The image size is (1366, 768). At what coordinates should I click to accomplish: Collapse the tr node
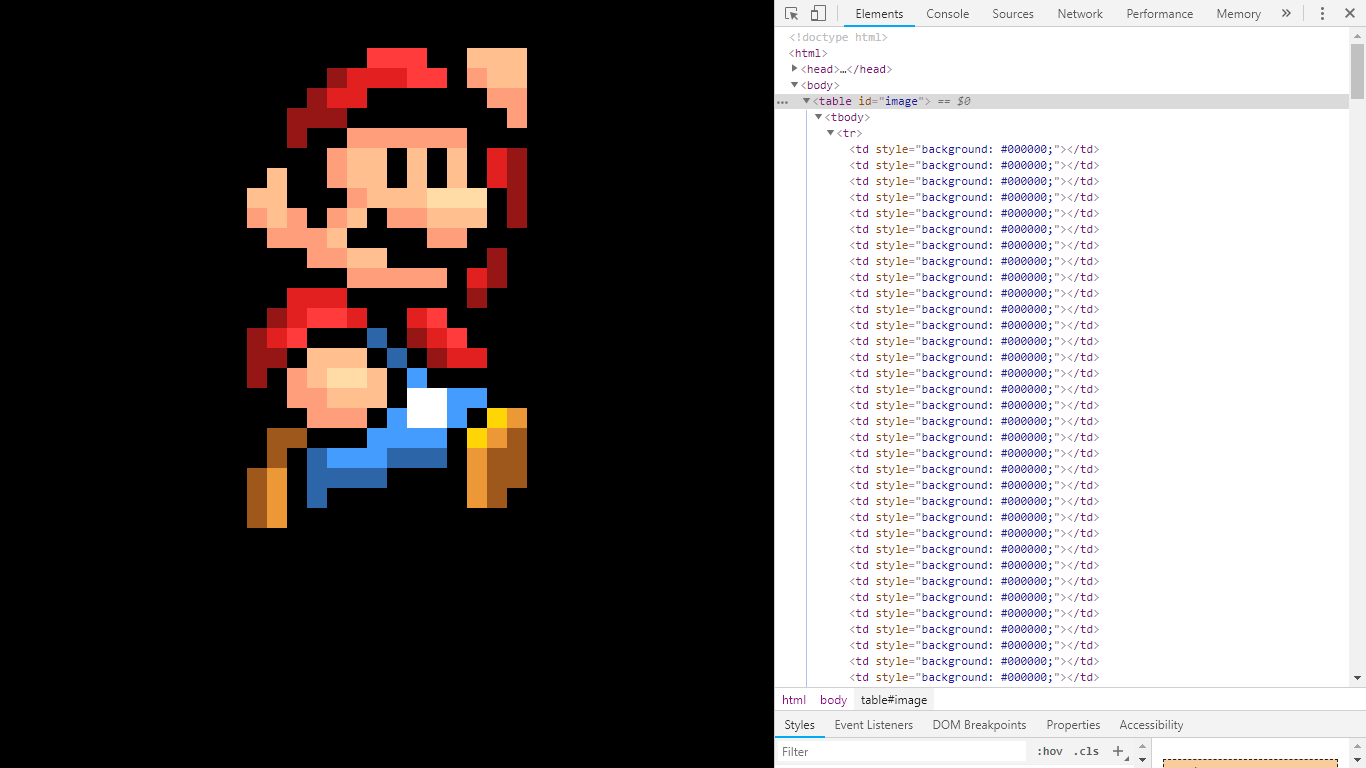831,133
